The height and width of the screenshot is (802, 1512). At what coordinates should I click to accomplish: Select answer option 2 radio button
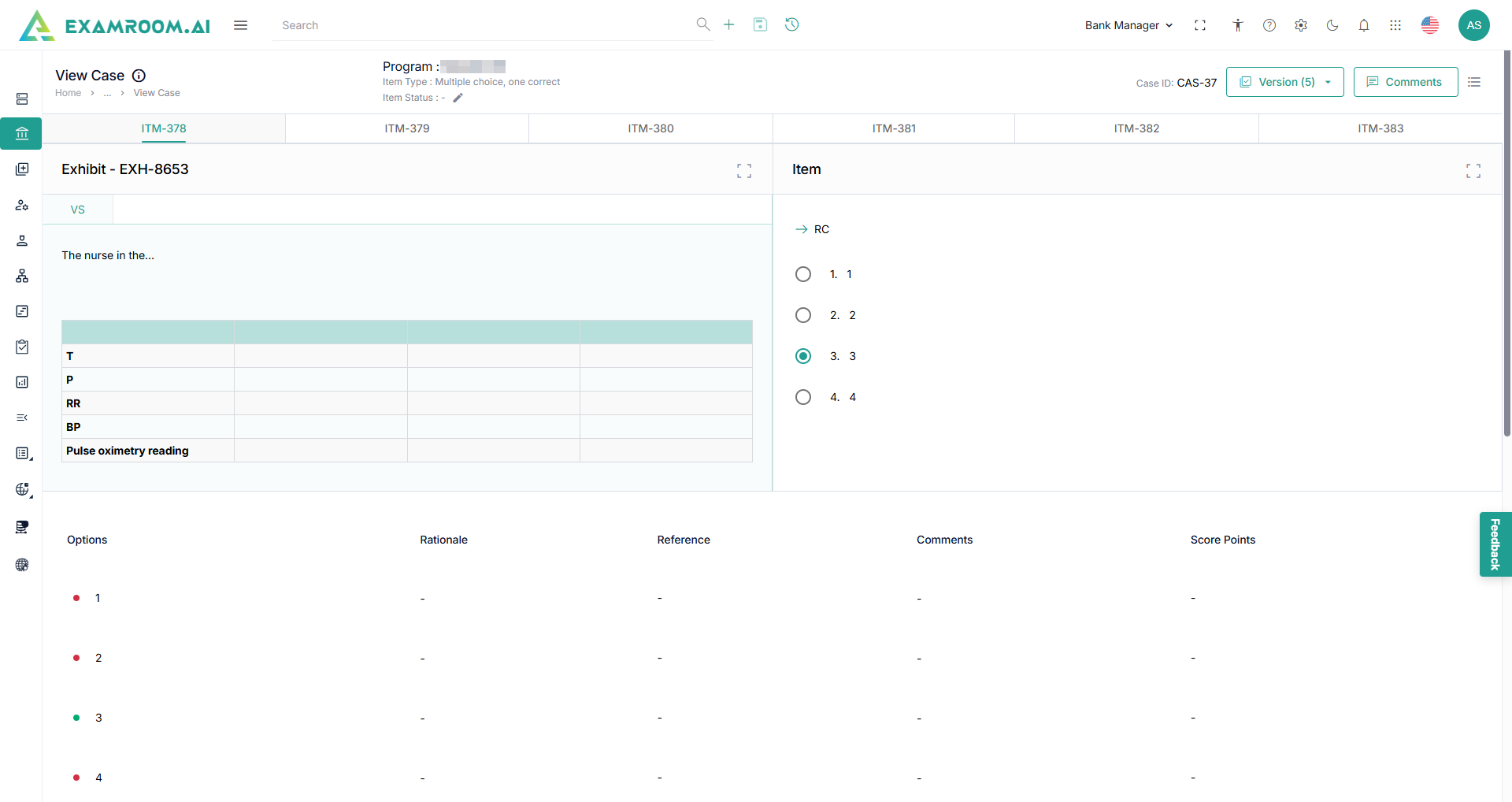(802, 315)
